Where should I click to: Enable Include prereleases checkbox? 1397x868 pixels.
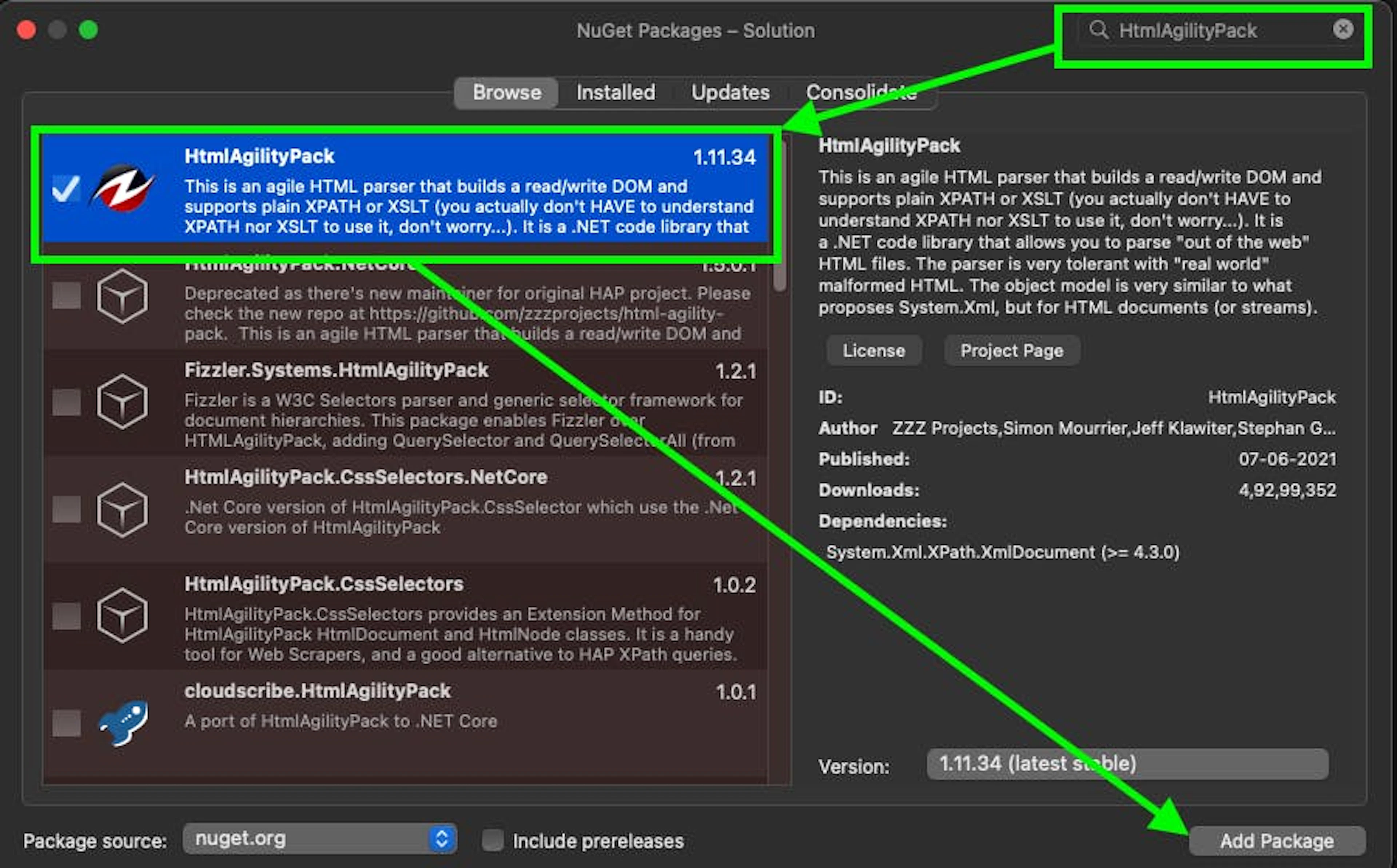pos(493,840)
